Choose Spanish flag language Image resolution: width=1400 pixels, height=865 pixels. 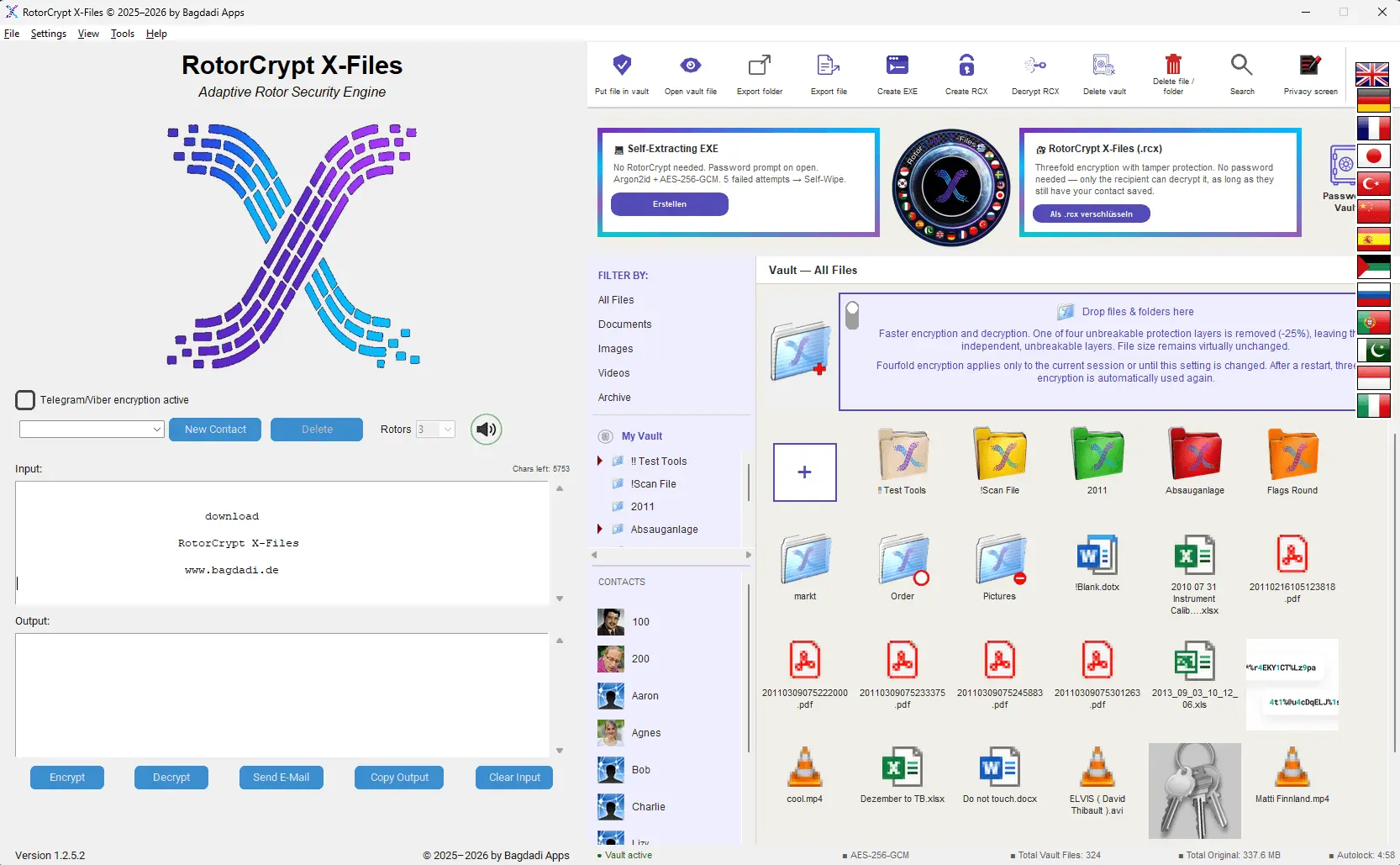[1373, 240]
